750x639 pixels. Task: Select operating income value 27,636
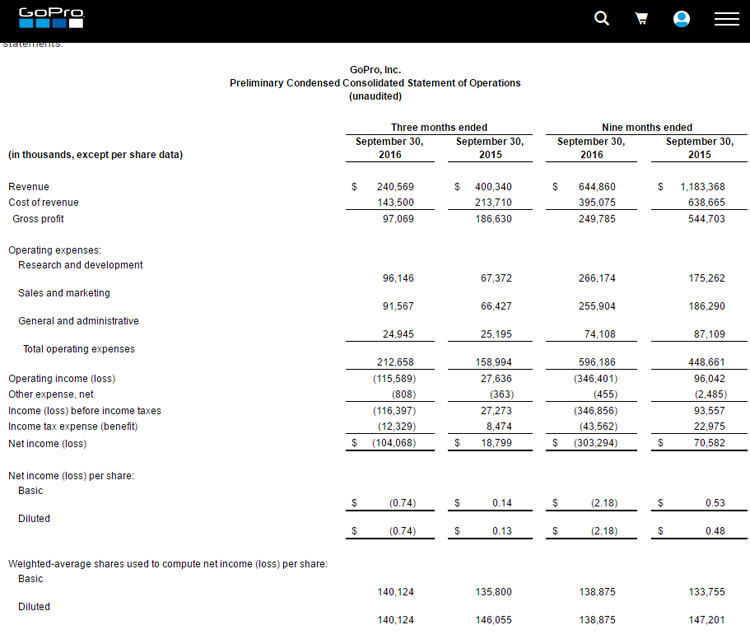coord(496,378)
